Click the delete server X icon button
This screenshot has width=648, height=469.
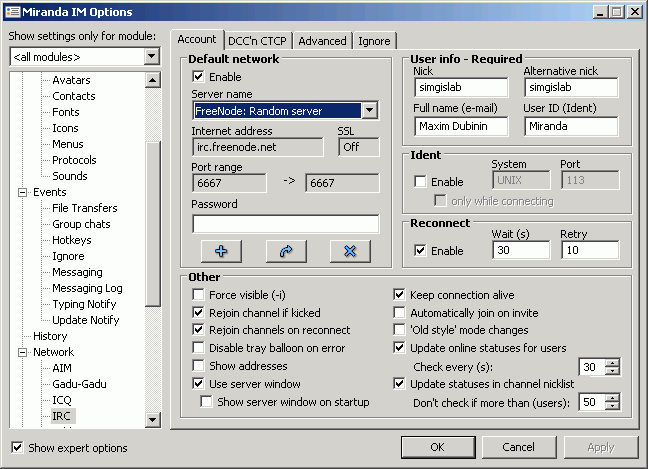[350, 251]
